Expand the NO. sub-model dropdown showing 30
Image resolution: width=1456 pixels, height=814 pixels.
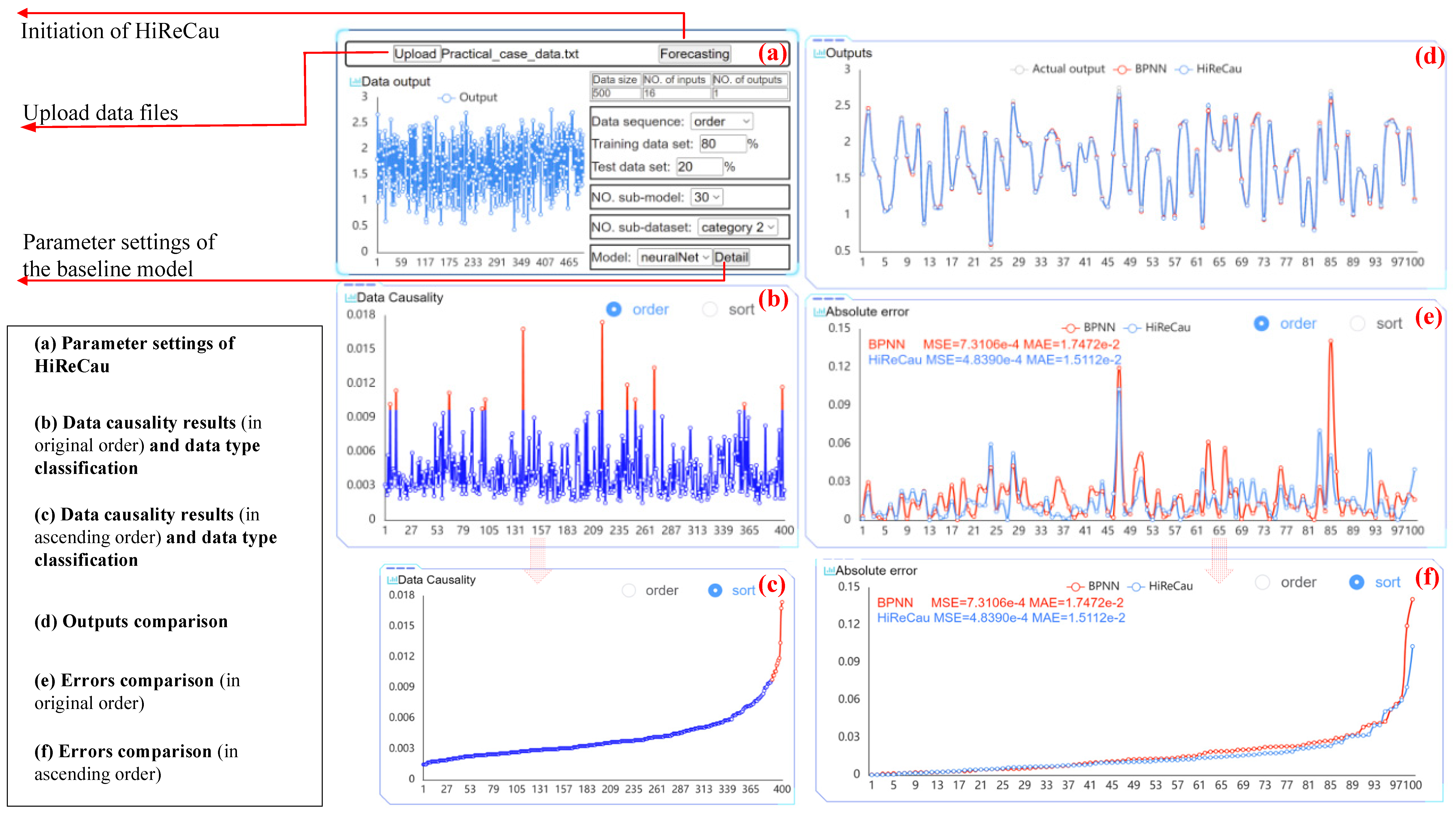[707, 197]
